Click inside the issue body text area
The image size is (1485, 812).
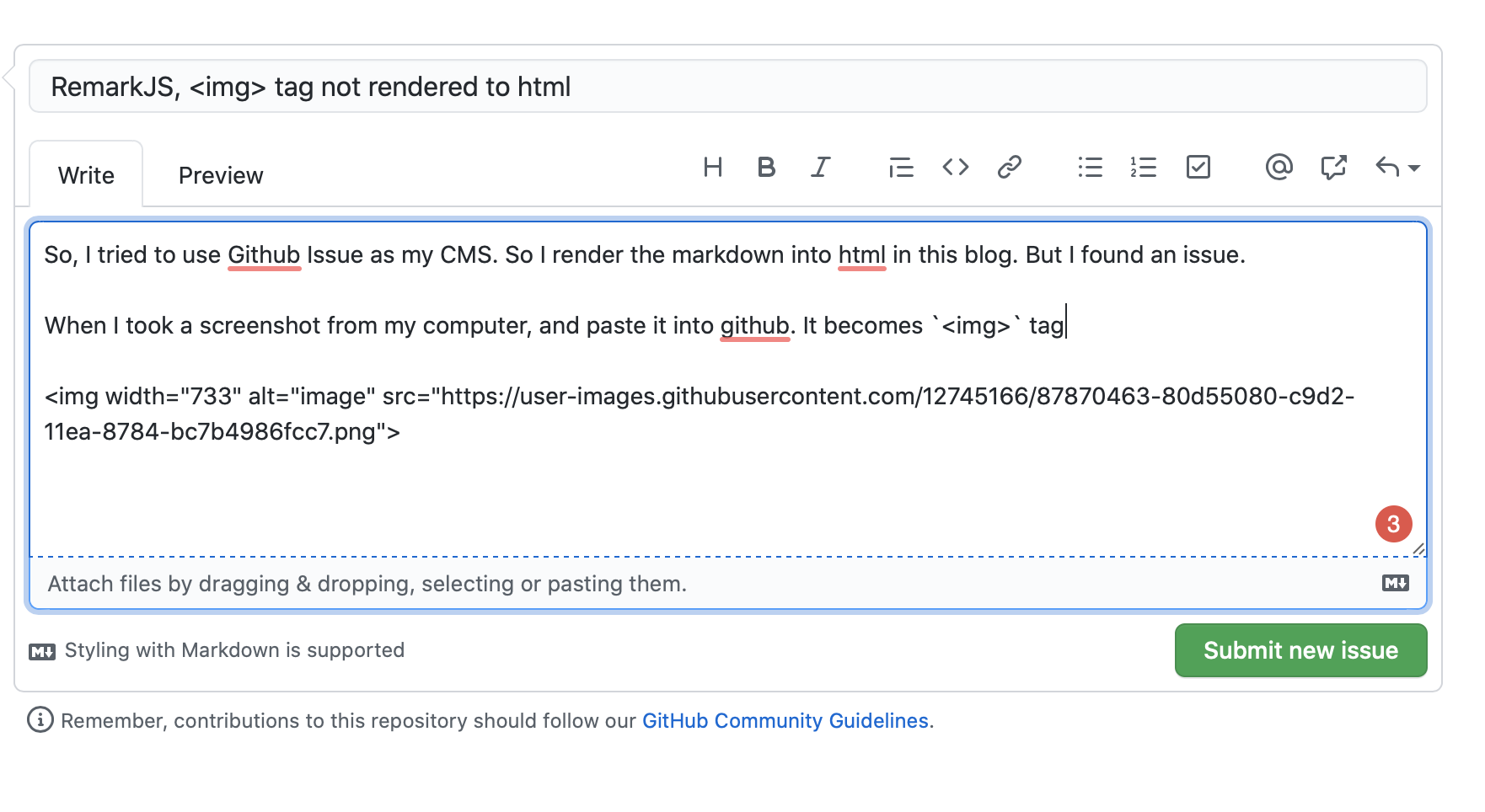tap(728, 388)
